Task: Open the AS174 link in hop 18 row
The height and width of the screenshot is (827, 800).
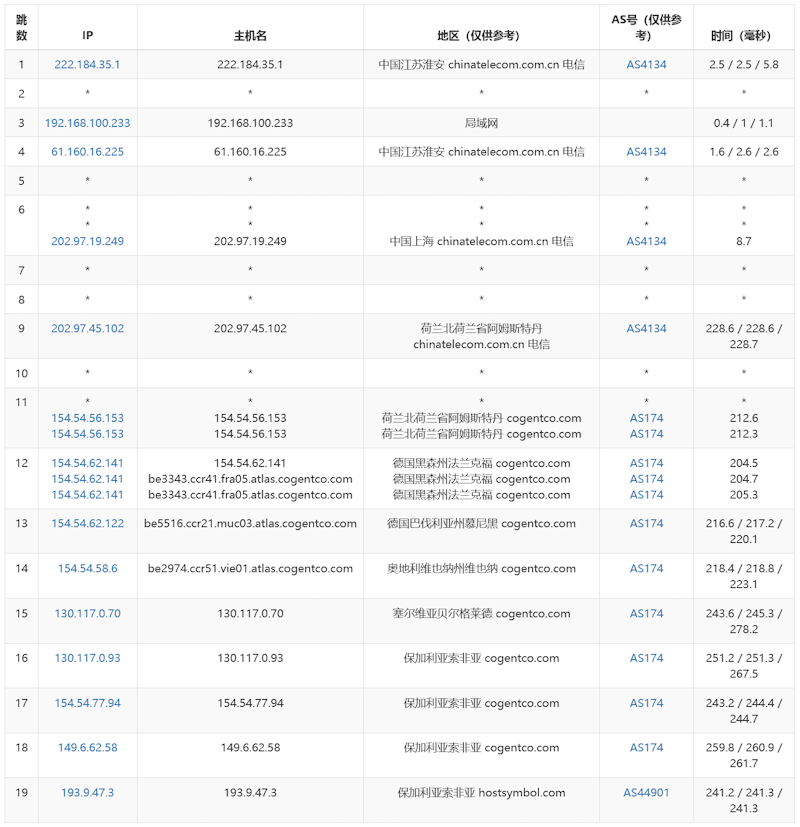Action: click(646, 748)
